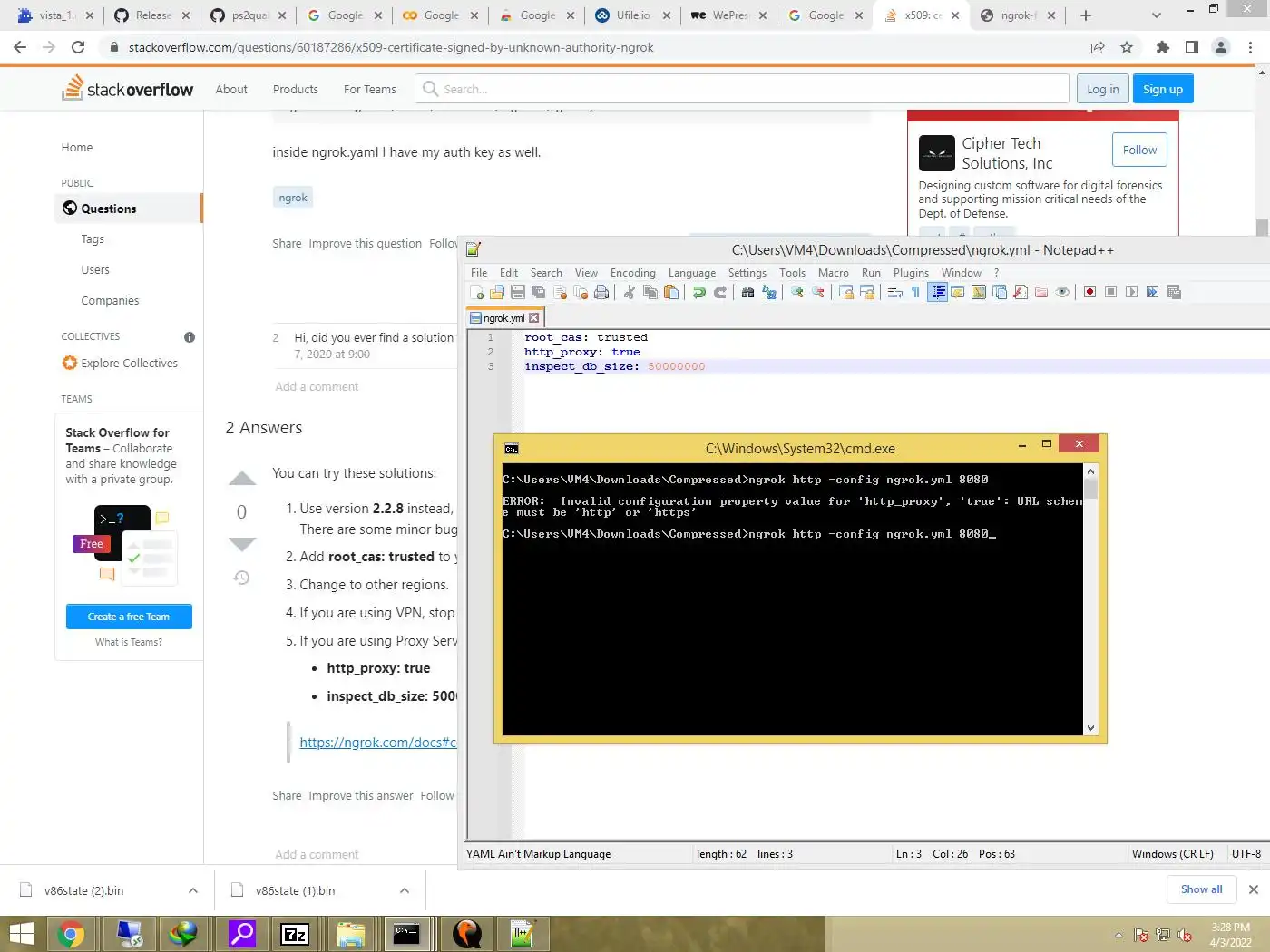Zoom in using Notepad++ toolbar icon
The height and width of the screenshot is (952, 1270).
click(797, 292)
